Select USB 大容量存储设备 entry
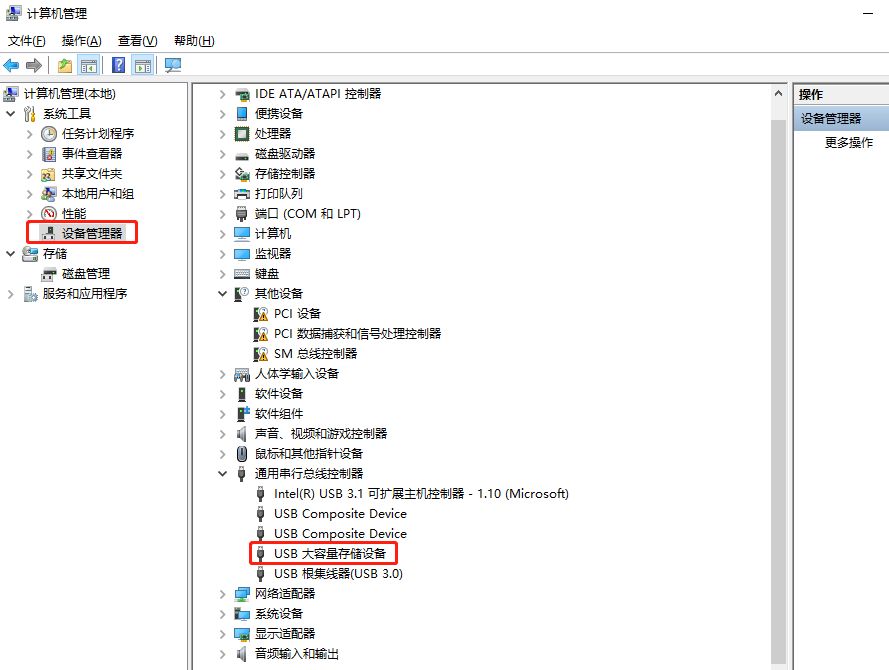This screenshot has height=670, width=889. [x=329, y=553]
